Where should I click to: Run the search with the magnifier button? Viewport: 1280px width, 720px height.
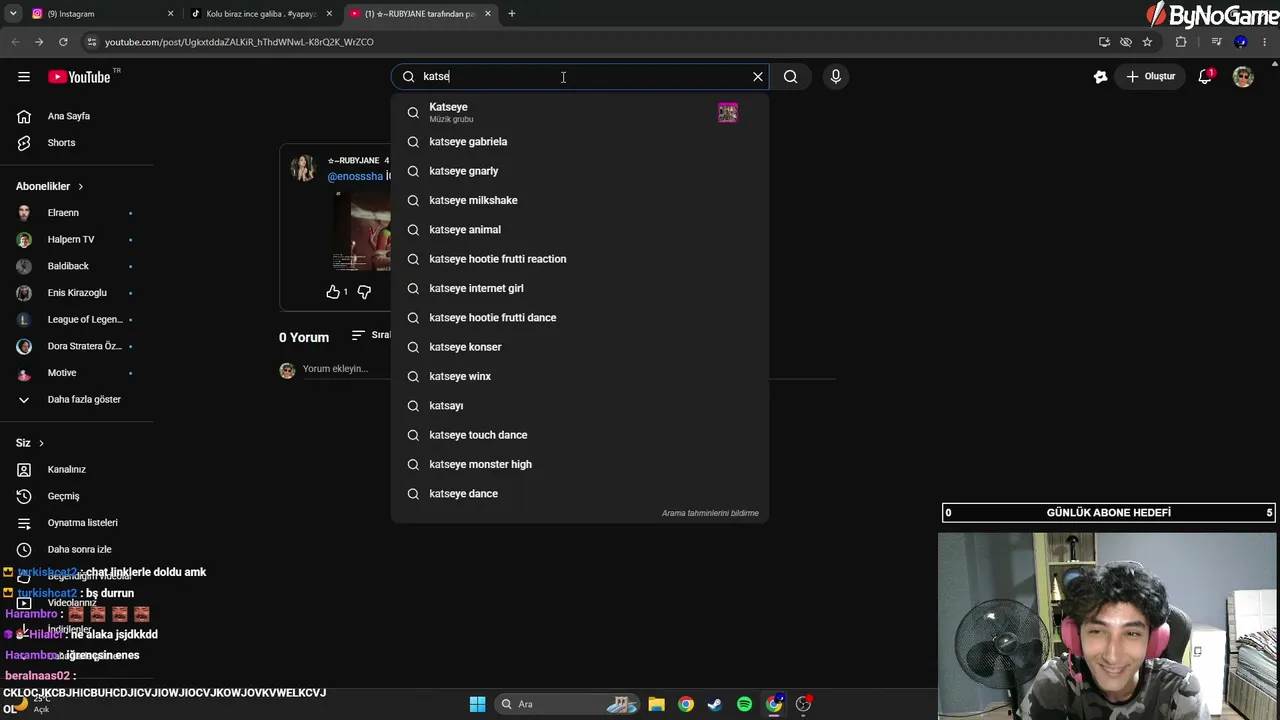790,77
